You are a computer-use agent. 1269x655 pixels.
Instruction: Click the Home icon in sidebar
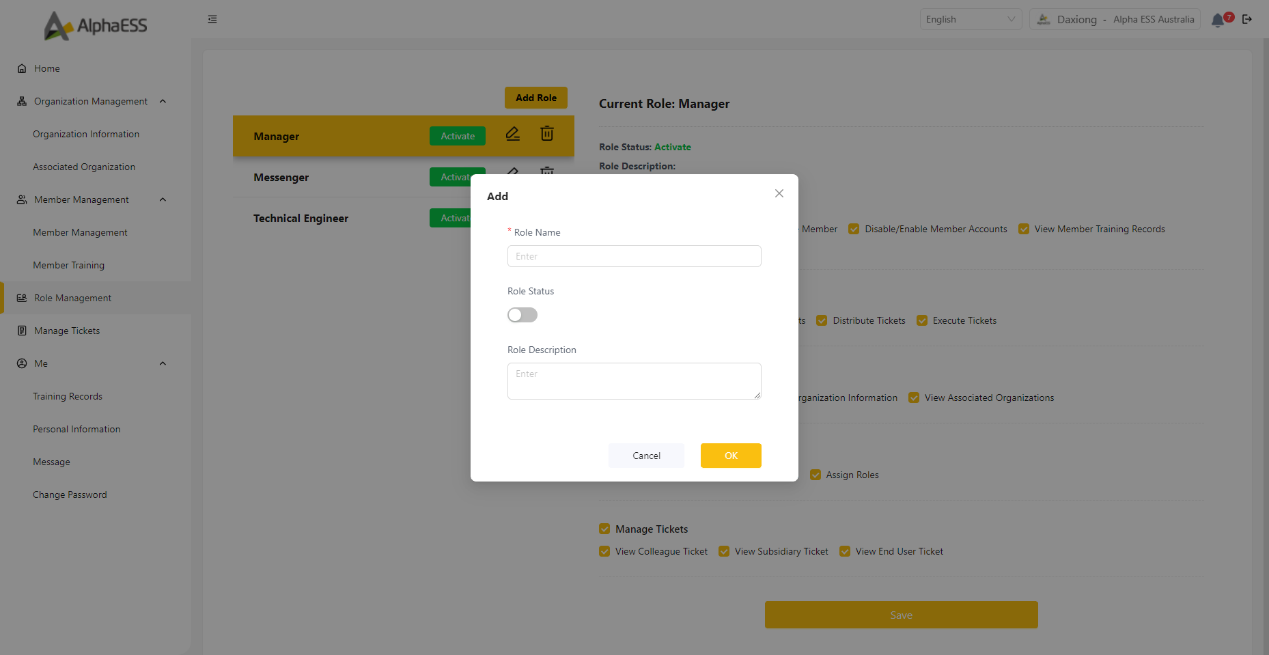point(22,69)
